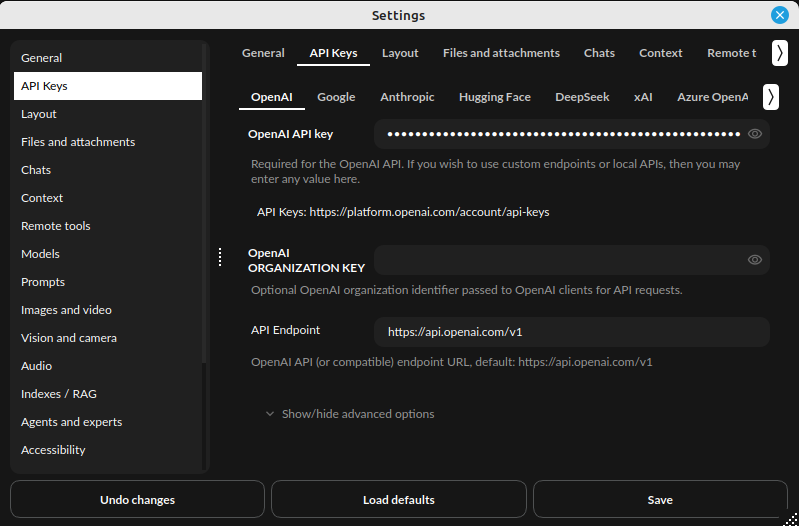The width and height of the screenshot is (799, 526).
Task: Click the 'API Endpoint' label
Action: 285,330
